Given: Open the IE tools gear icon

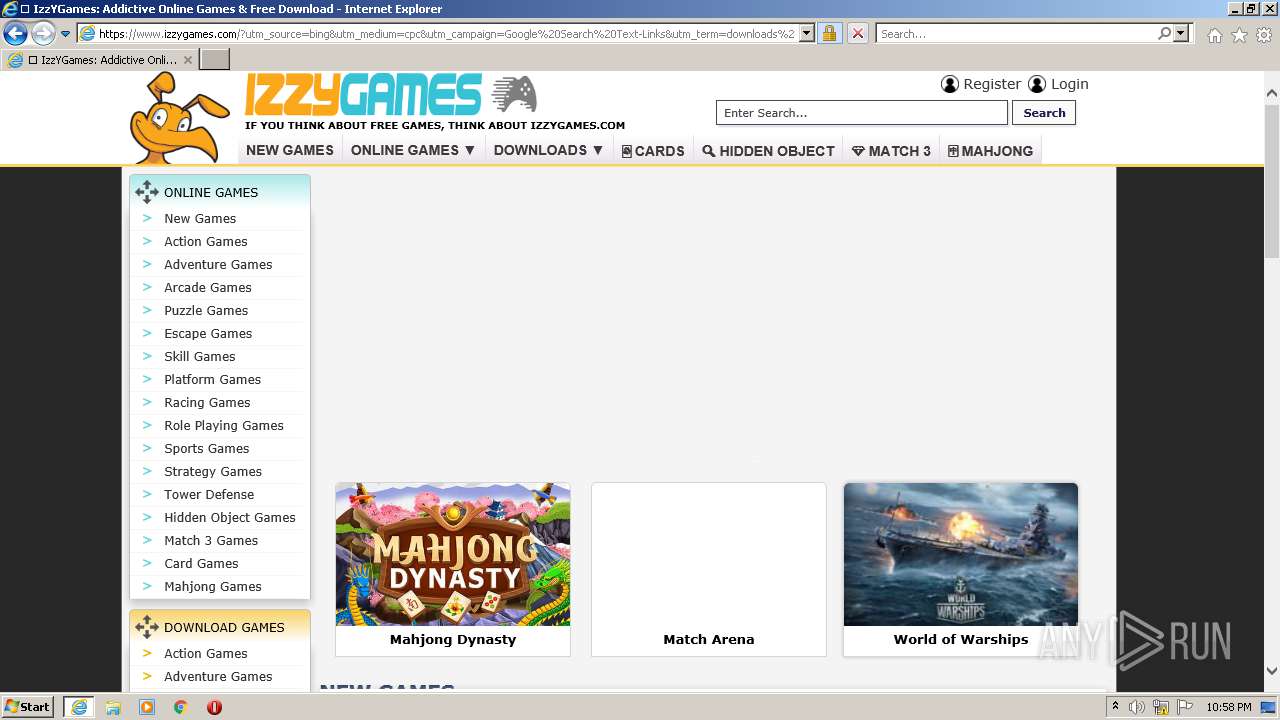Looking at the screenshot, I should tap(1264, 34).
